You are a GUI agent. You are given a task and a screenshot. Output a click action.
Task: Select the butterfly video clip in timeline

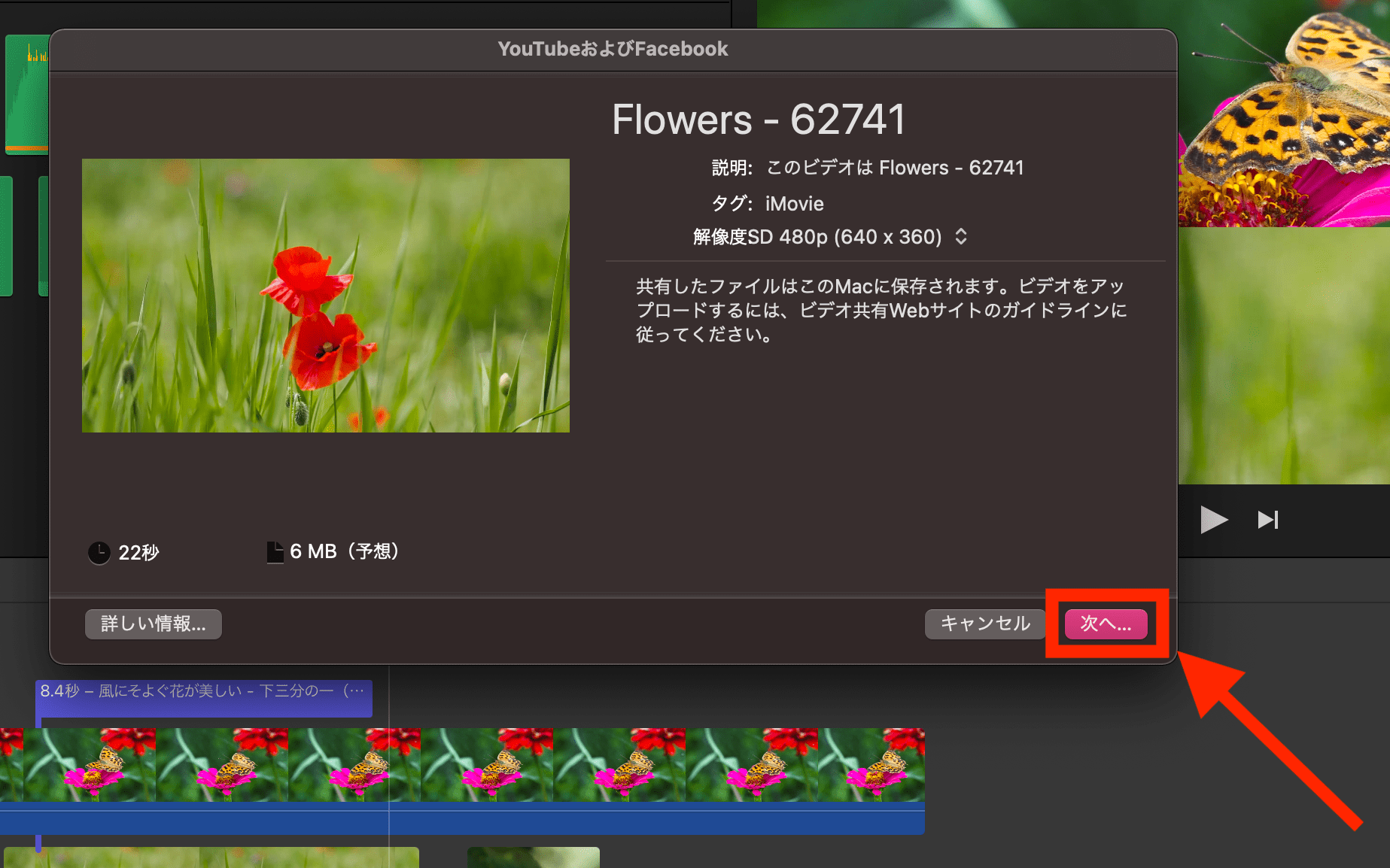(462, 764)
